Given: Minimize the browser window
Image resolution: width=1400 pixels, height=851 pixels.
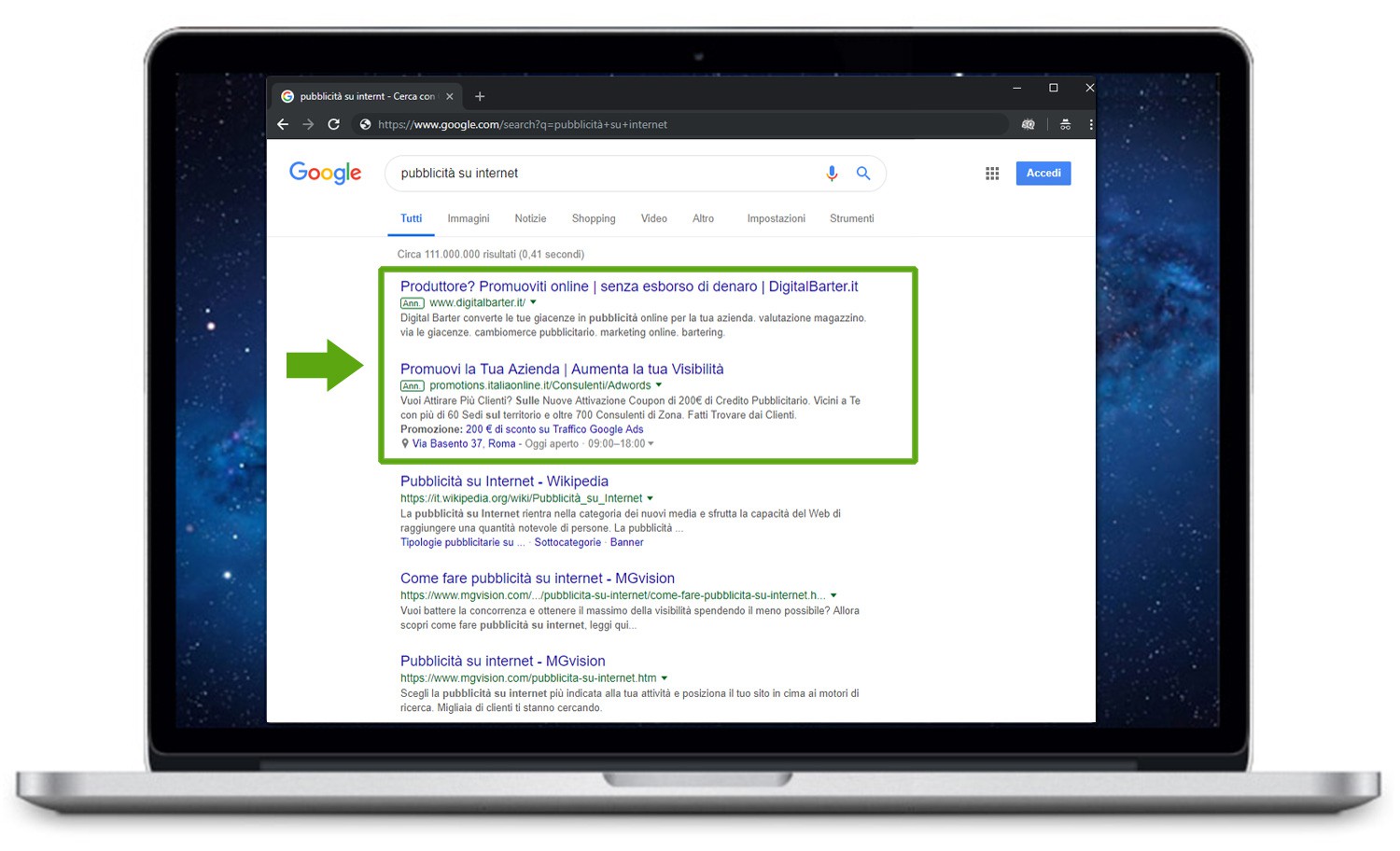Looking at the screenshot, I should 1017,88.
